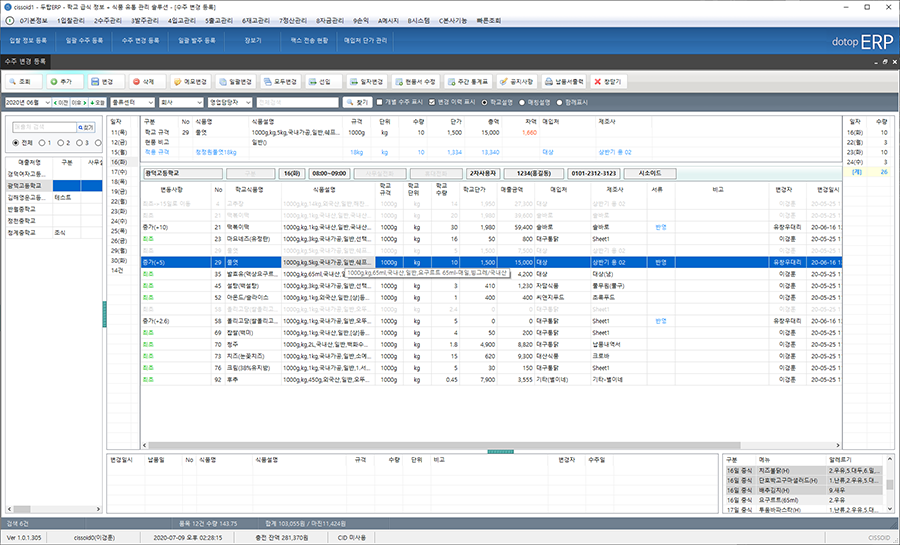Click the 수주 변경 등록 shortcut button
Viewport: 900px width, 545px height.
click(x=140, y=43)
